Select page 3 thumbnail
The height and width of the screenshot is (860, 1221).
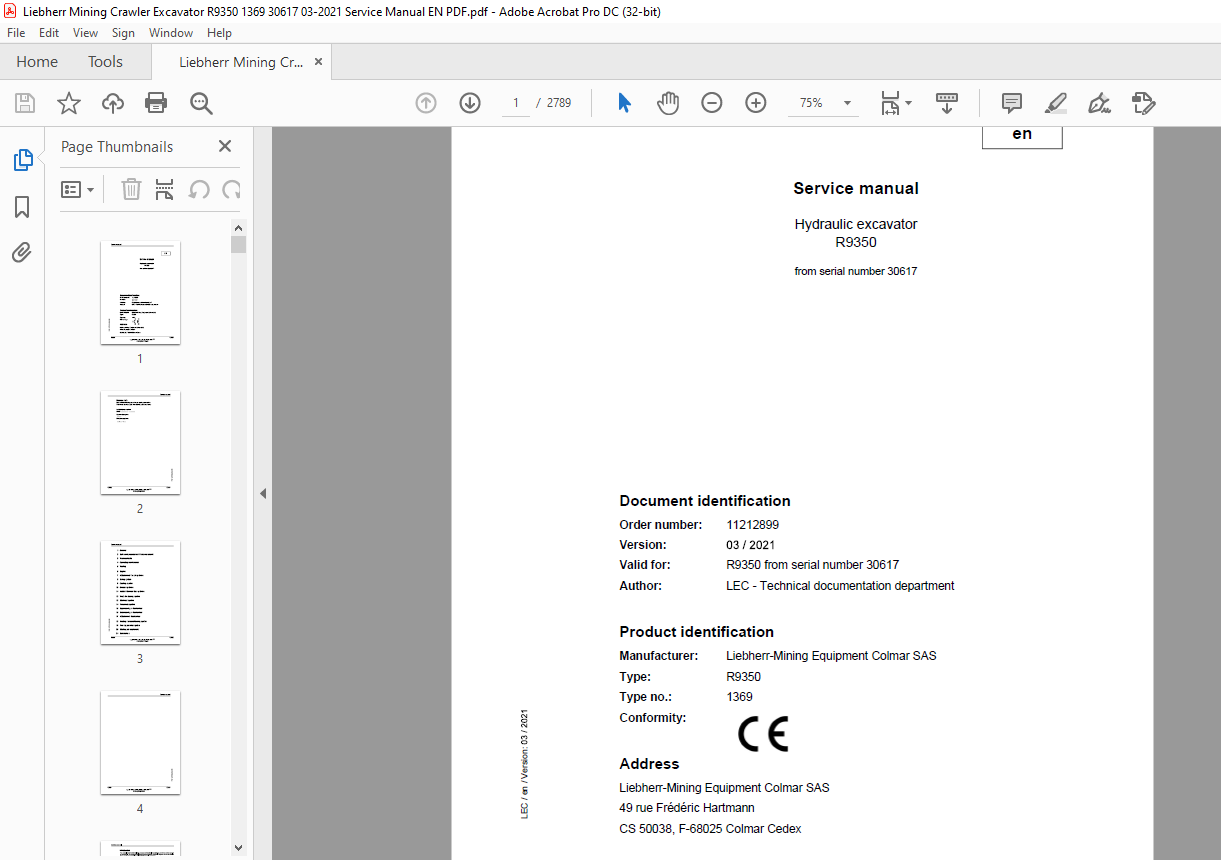click(140, 593)
